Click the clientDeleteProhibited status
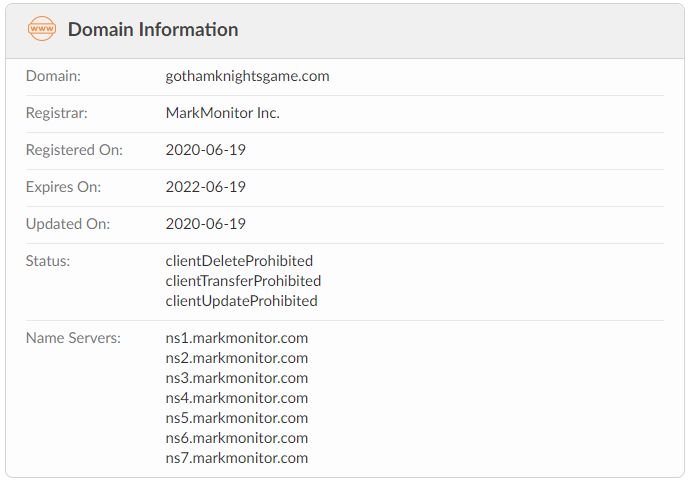The image size is (688, 482). (239, 261)
